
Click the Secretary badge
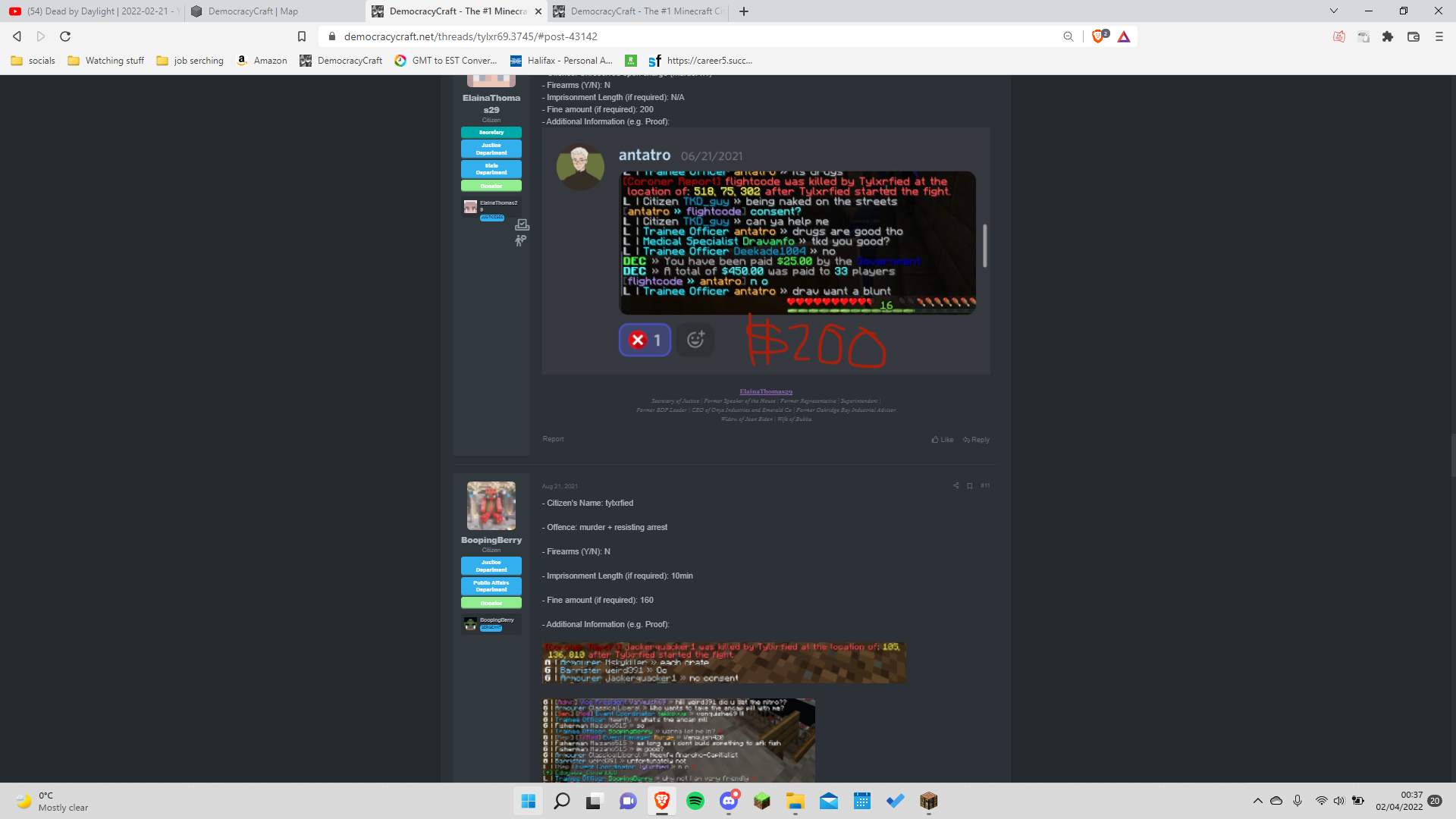click(491, 132)
